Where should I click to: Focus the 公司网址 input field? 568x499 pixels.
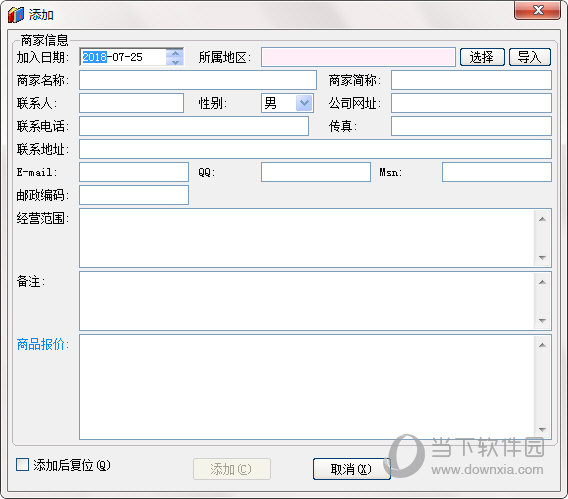tap(471, 103)
